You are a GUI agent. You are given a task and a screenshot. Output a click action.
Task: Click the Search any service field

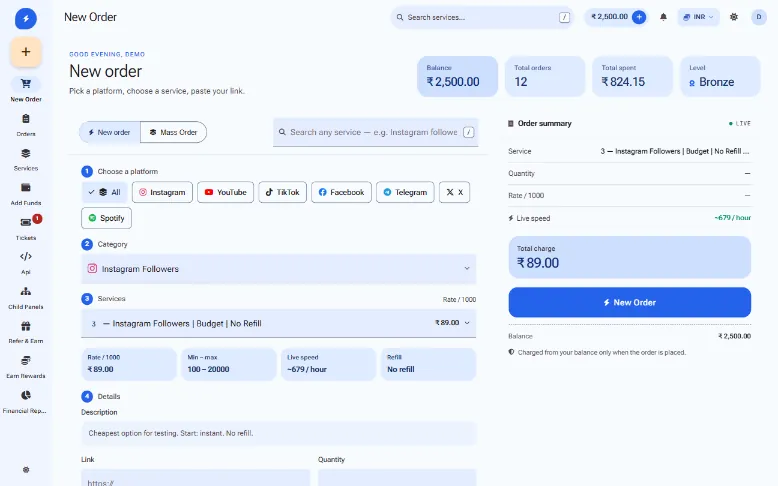tap(376, 132)
